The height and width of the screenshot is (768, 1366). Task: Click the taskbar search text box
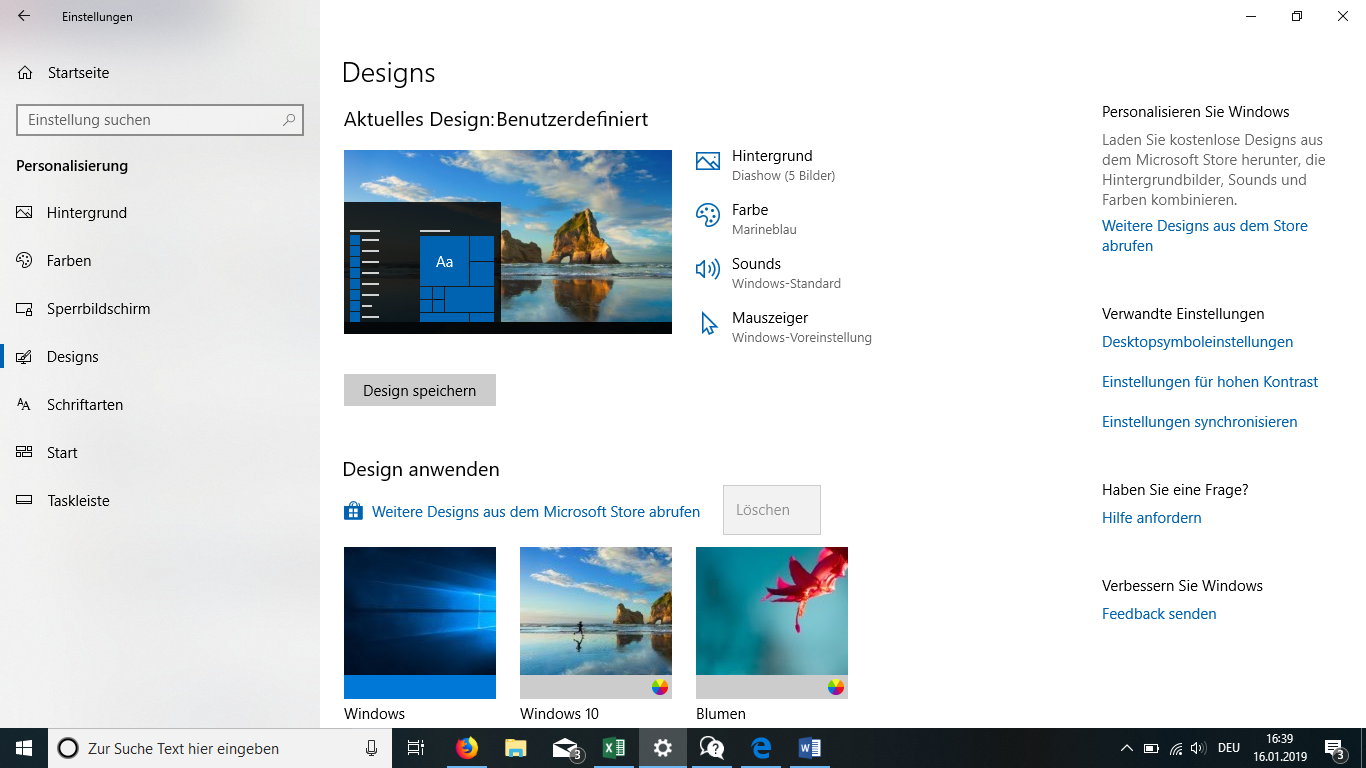(220, 748)
